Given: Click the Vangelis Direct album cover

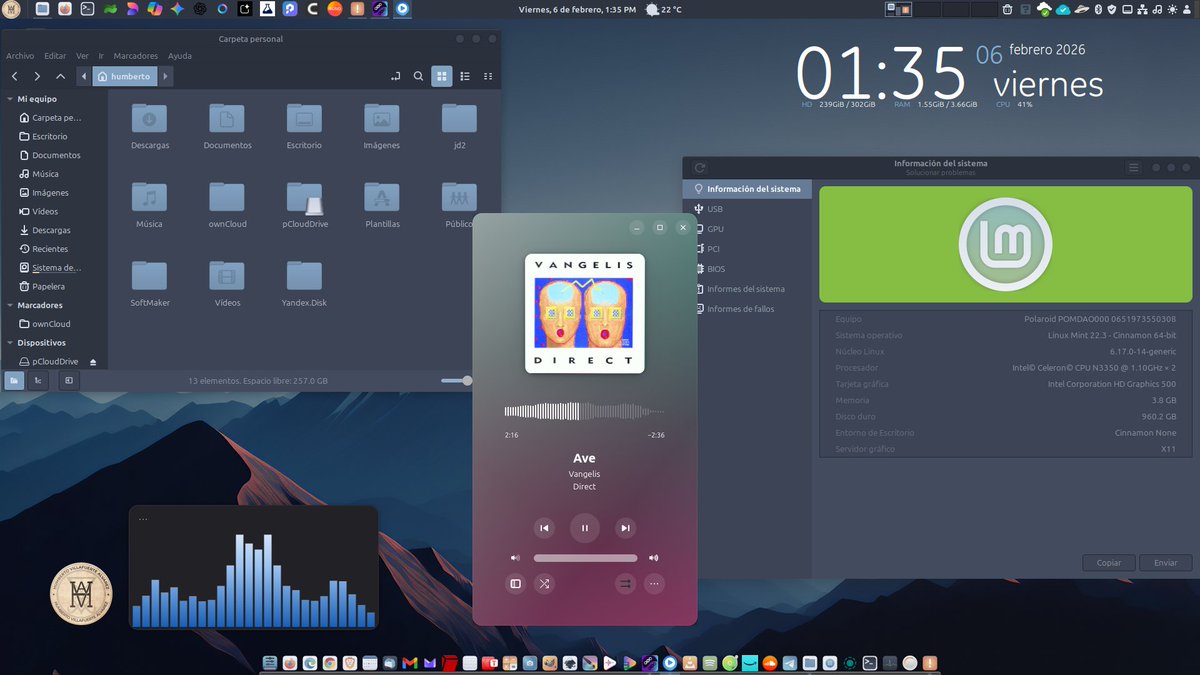Looking at the screenshot, I should (x=585, y=313).
